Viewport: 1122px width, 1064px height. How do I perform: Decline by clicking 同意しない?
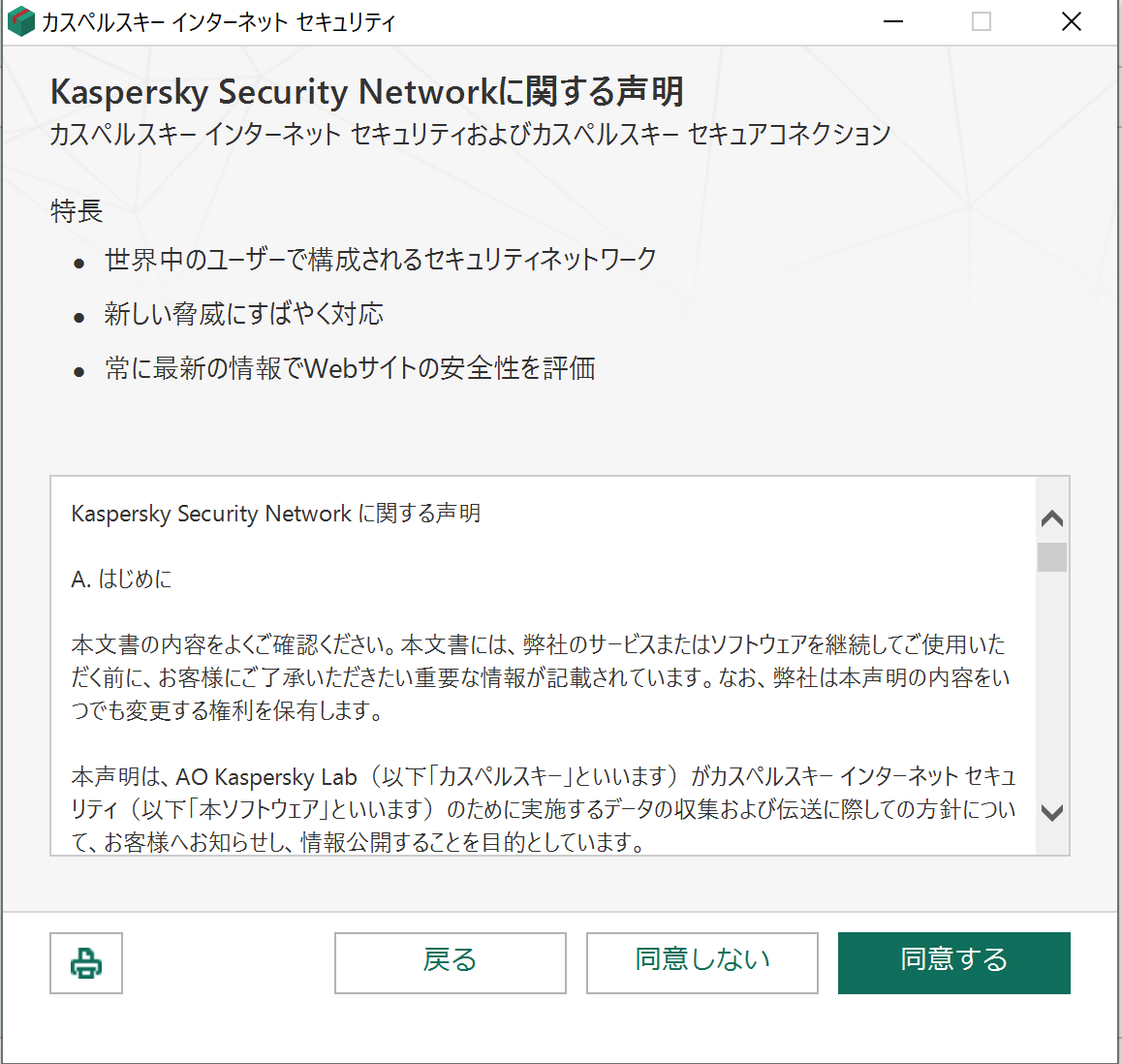[x=701, y=962]
